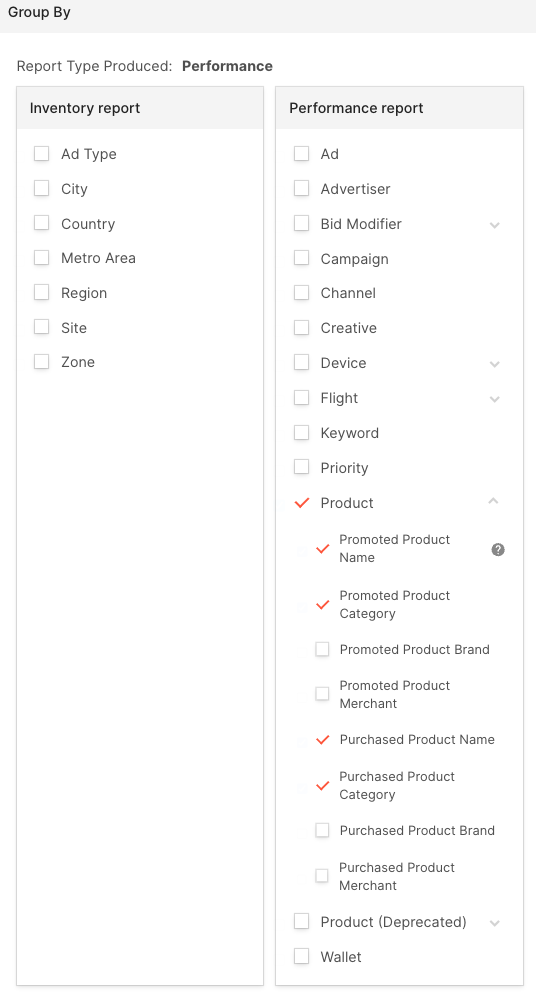This screenshot has width=536, height=994.
Task: Uncheck Purchased Product Name
Action: click(x=322, y=740)
